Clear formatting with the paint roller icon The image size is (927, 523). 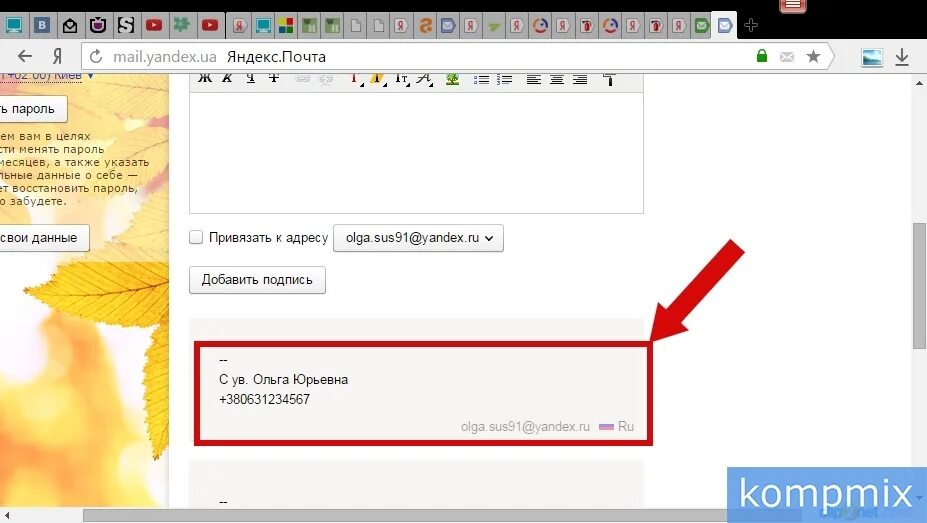click(x=609, y=79)
